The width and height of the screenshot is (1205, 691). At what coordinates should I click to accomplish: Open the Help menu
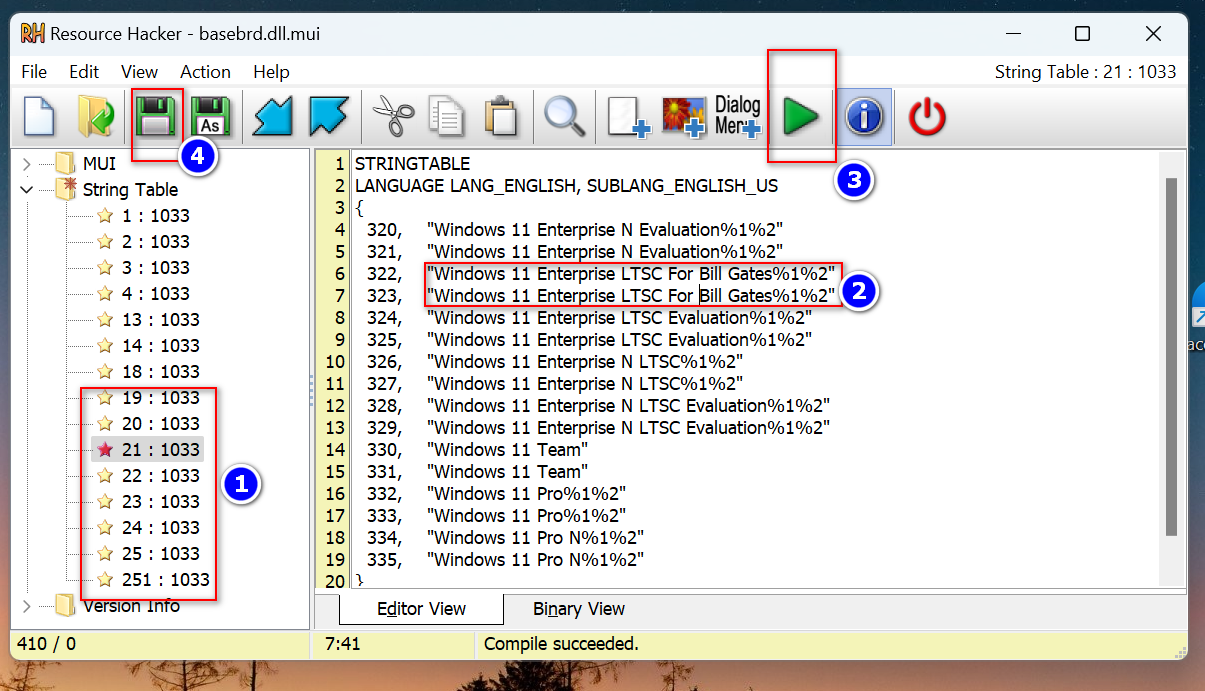tap(271, 72)
